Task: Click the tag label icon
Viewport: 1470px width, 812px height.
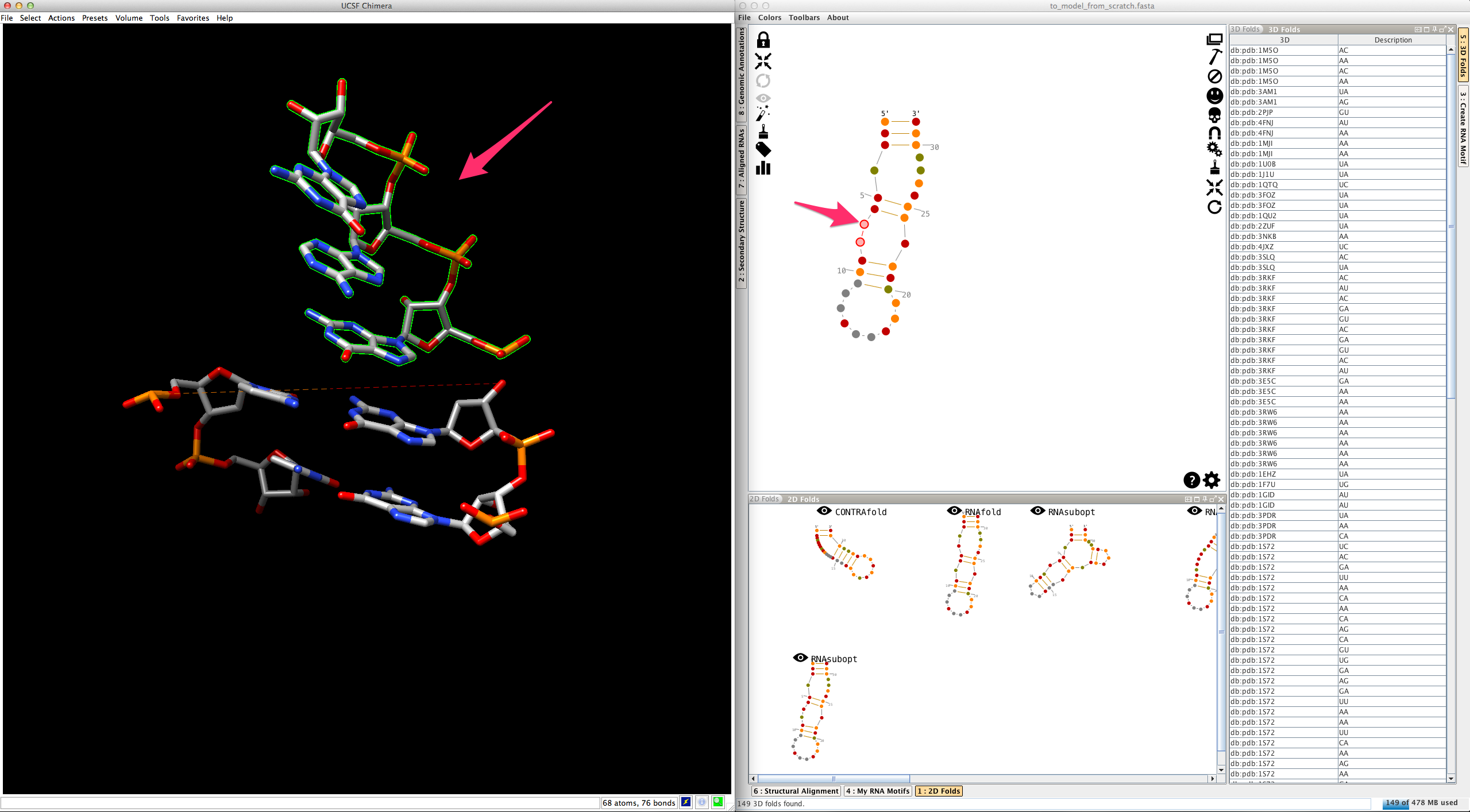Action: 763,150
